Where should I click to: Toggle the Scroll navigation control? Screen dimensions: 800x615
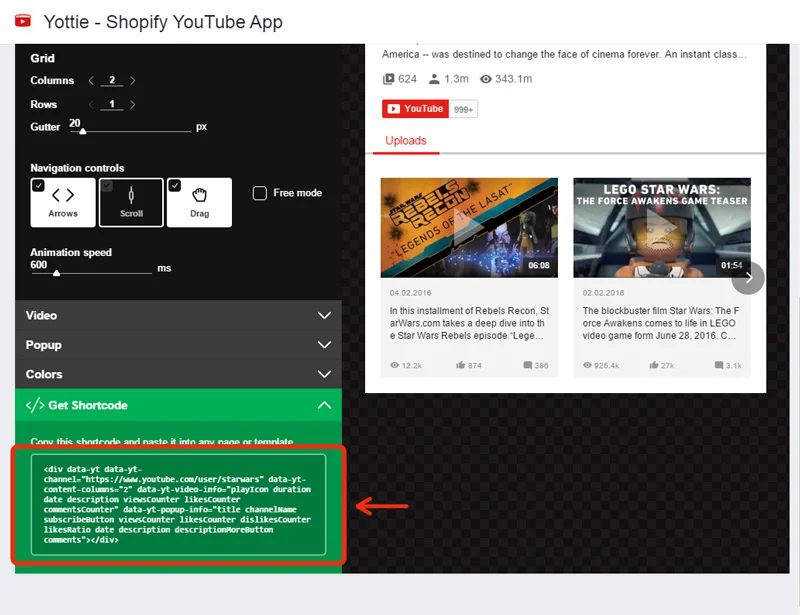pos(131,202)
